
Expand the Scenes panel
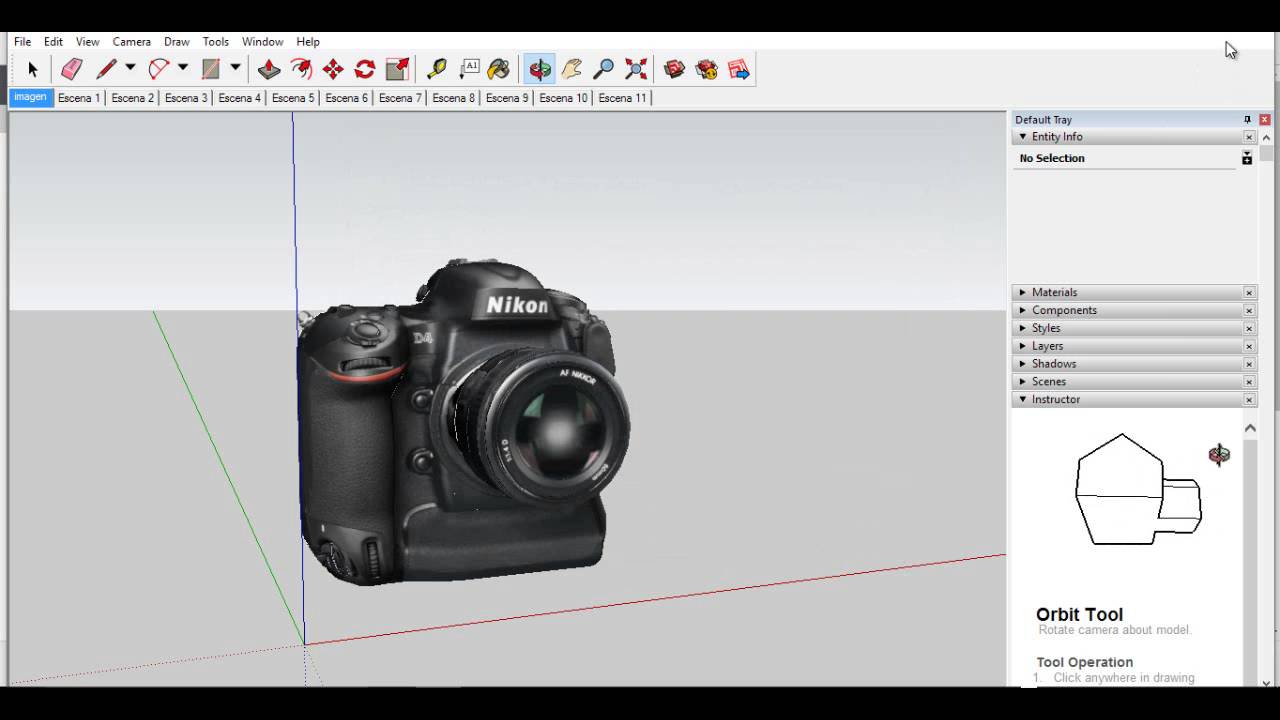tap(1022, 382)
